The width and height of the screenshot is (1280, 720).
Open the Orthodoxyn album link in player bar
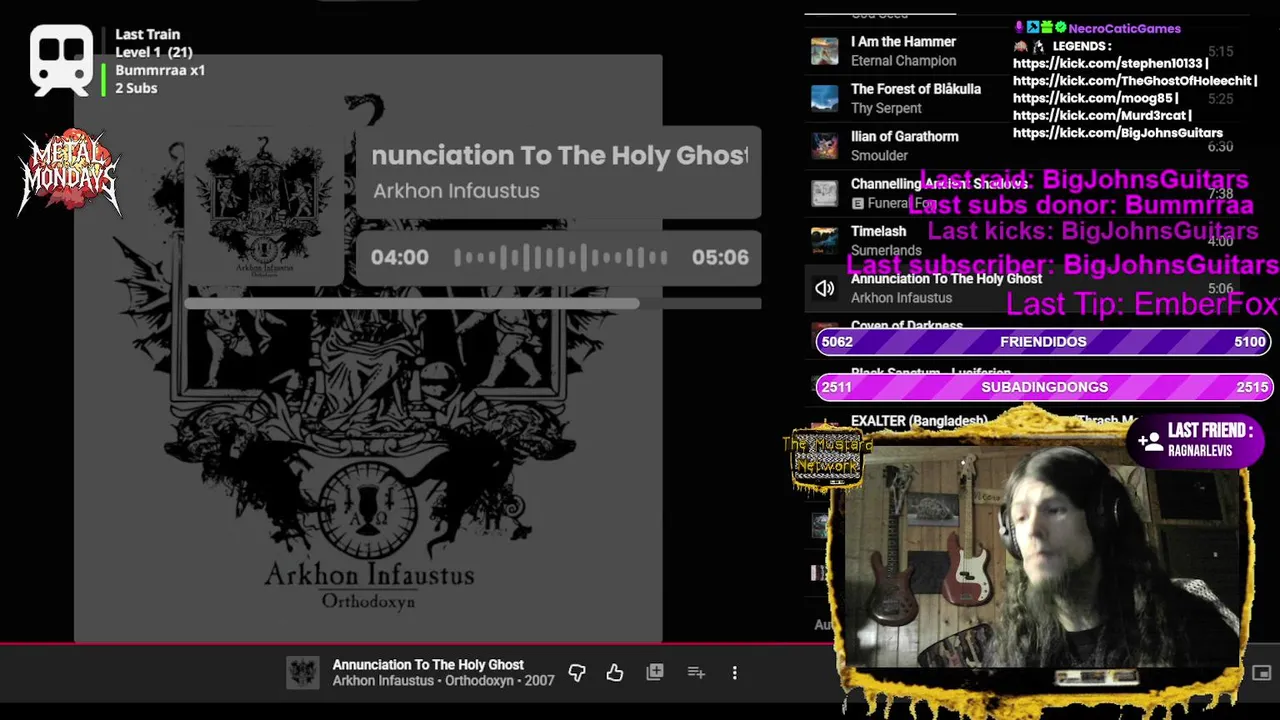click(480, 681)
